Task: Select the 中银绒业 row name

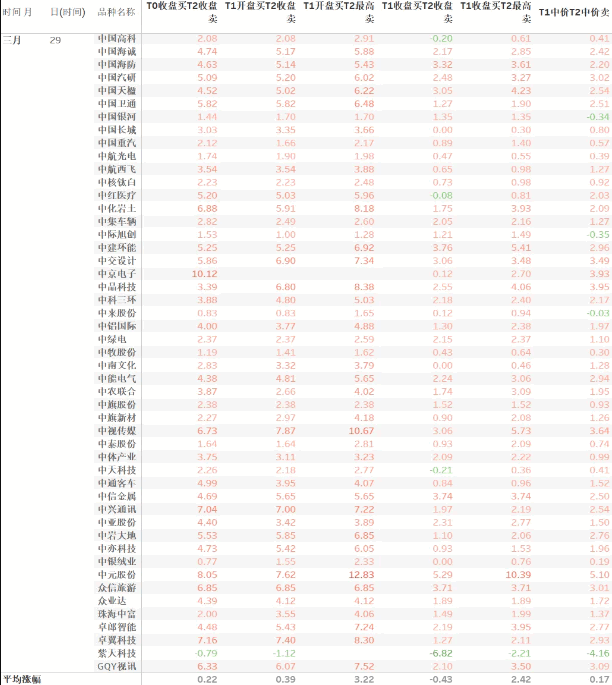Action: click(x=117, y=562)
